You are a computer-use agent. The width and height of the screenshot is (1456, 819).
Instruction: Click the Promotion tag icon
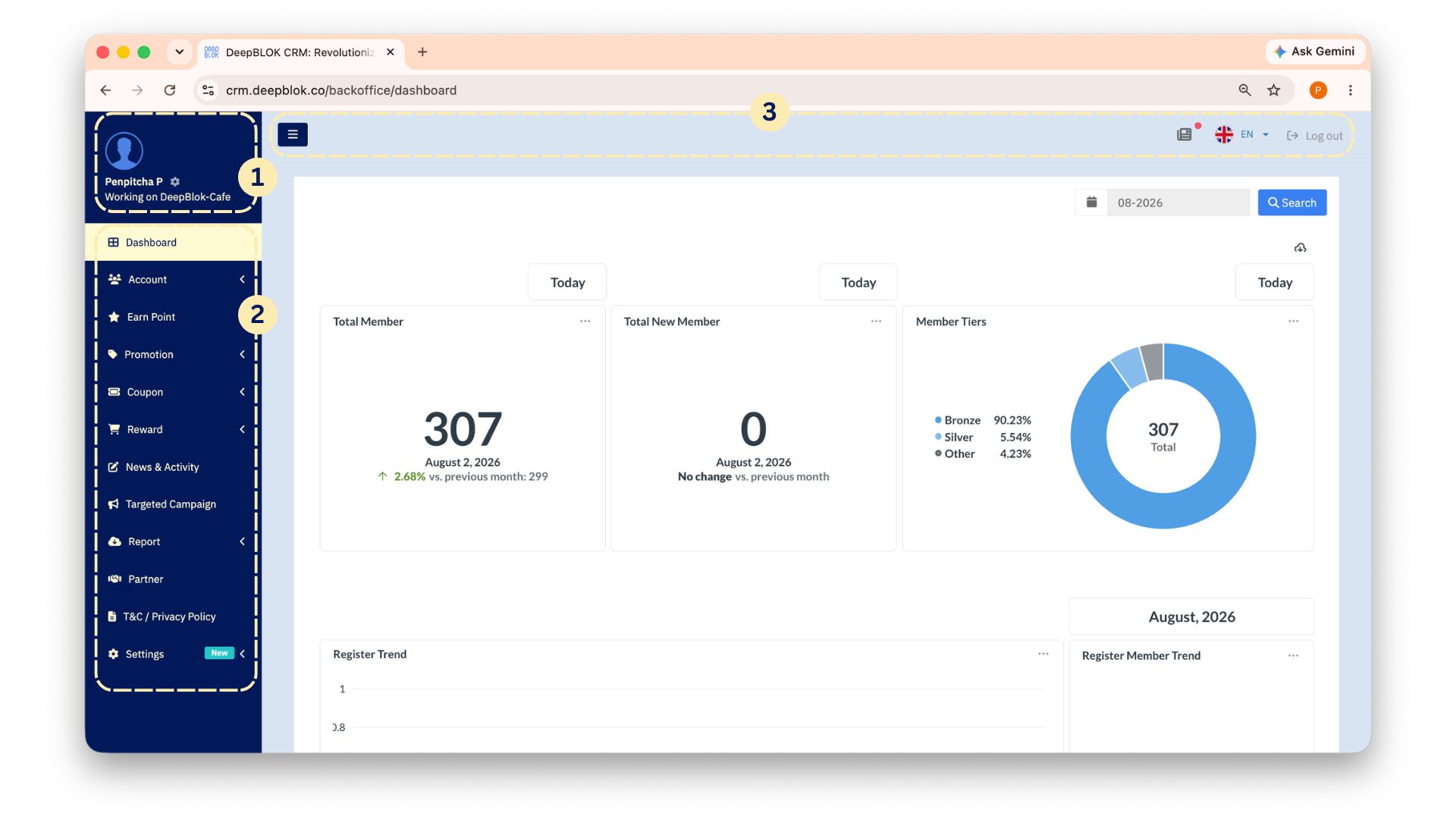pos(113,354)
